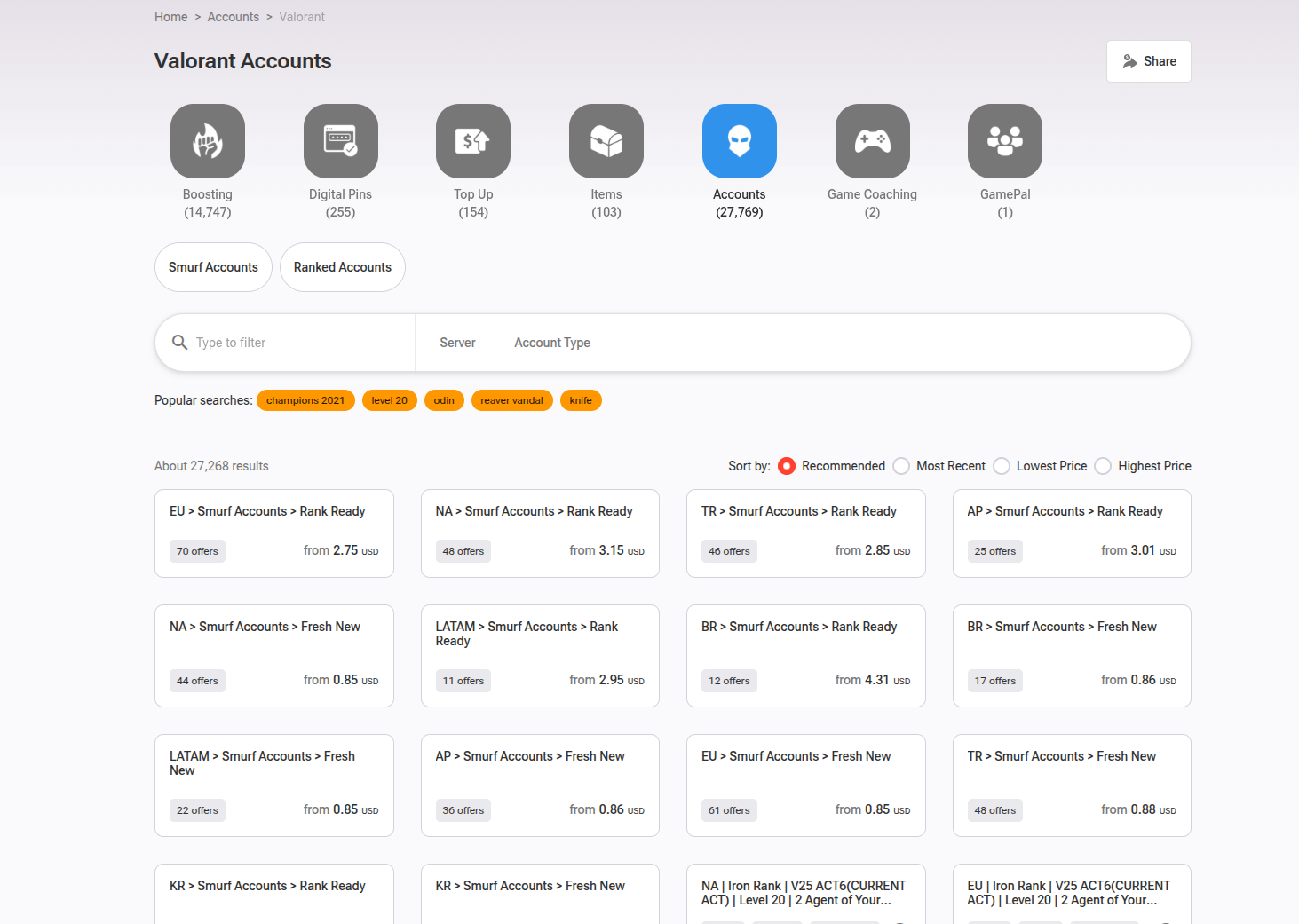
Task: Enable Lowest Price sorting
Action: pos(1002,466)
